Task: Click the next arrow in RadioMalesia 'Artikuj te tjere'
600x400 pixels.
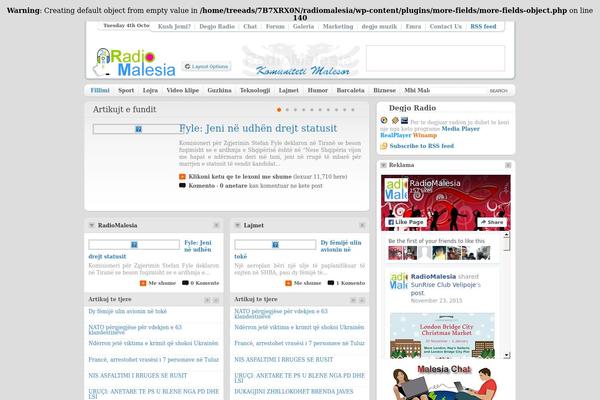Action: (216, 300)
